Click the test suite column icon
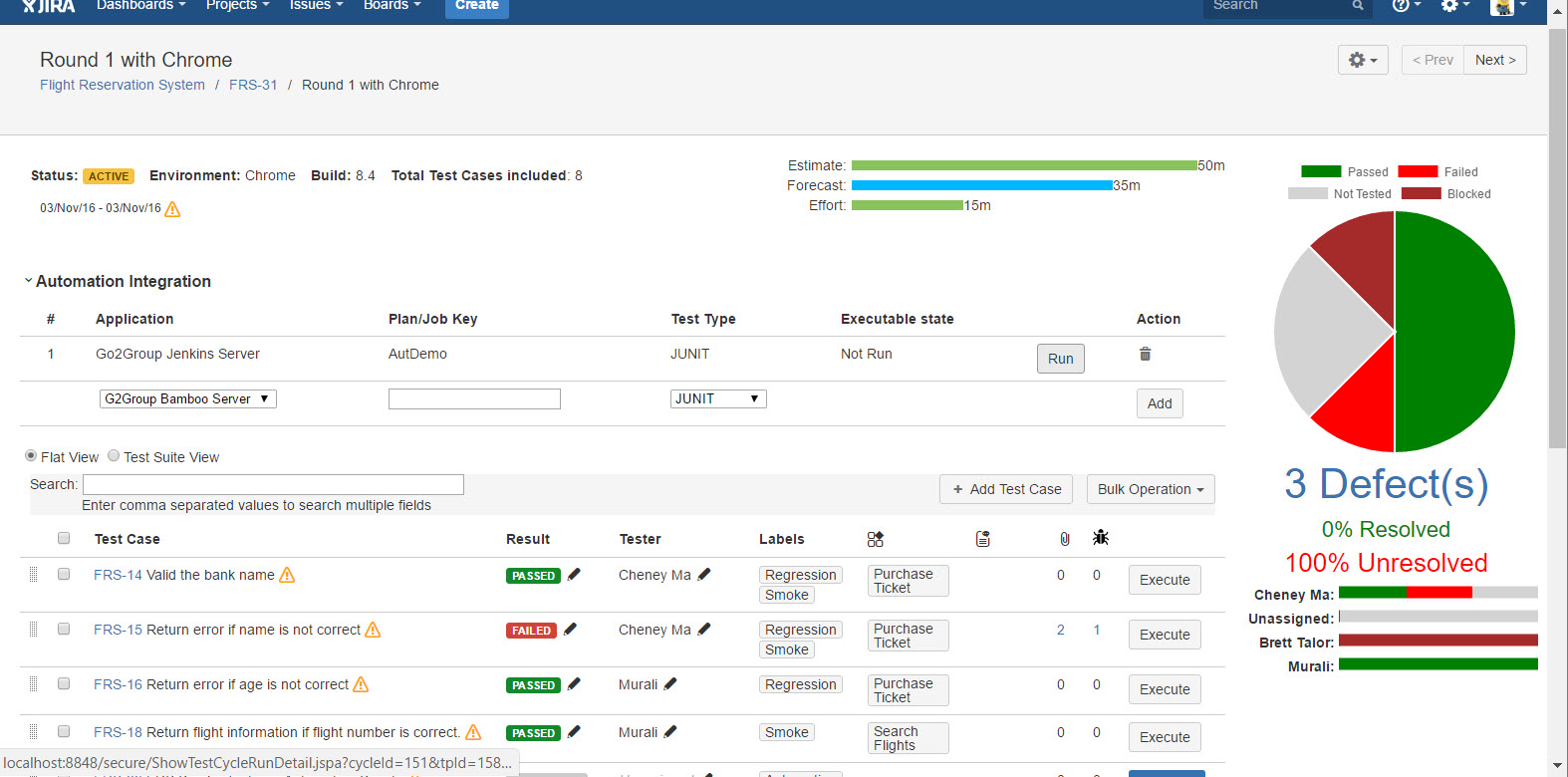Viewport: 1568px width, 777px height. 875,539
